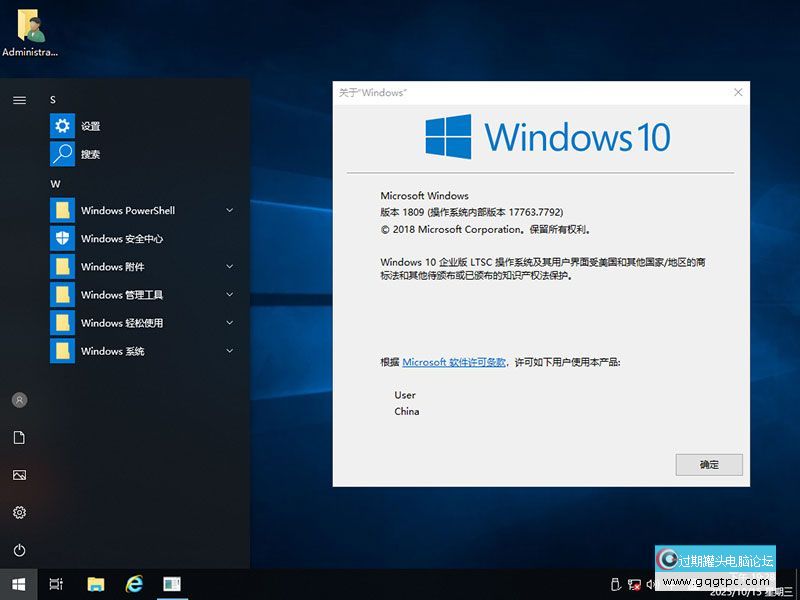Open the 搜索 (Search) app
This screenshot has height=600, width=800.
point(90,154)
